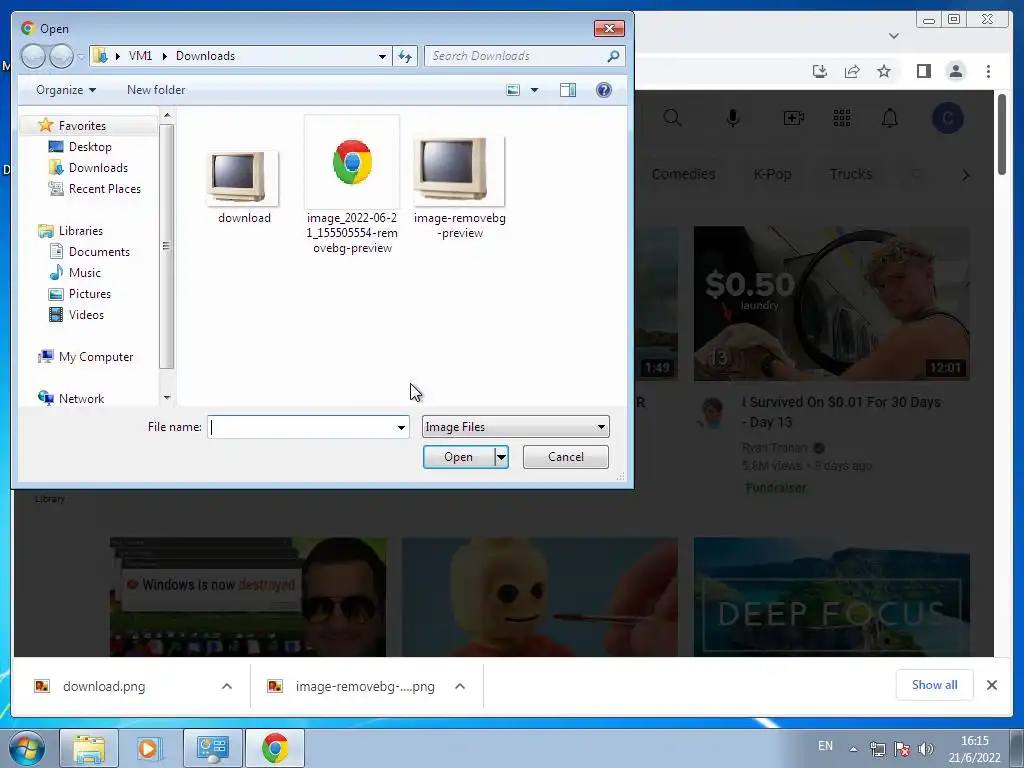Focus the Search Downloads field

524,56
